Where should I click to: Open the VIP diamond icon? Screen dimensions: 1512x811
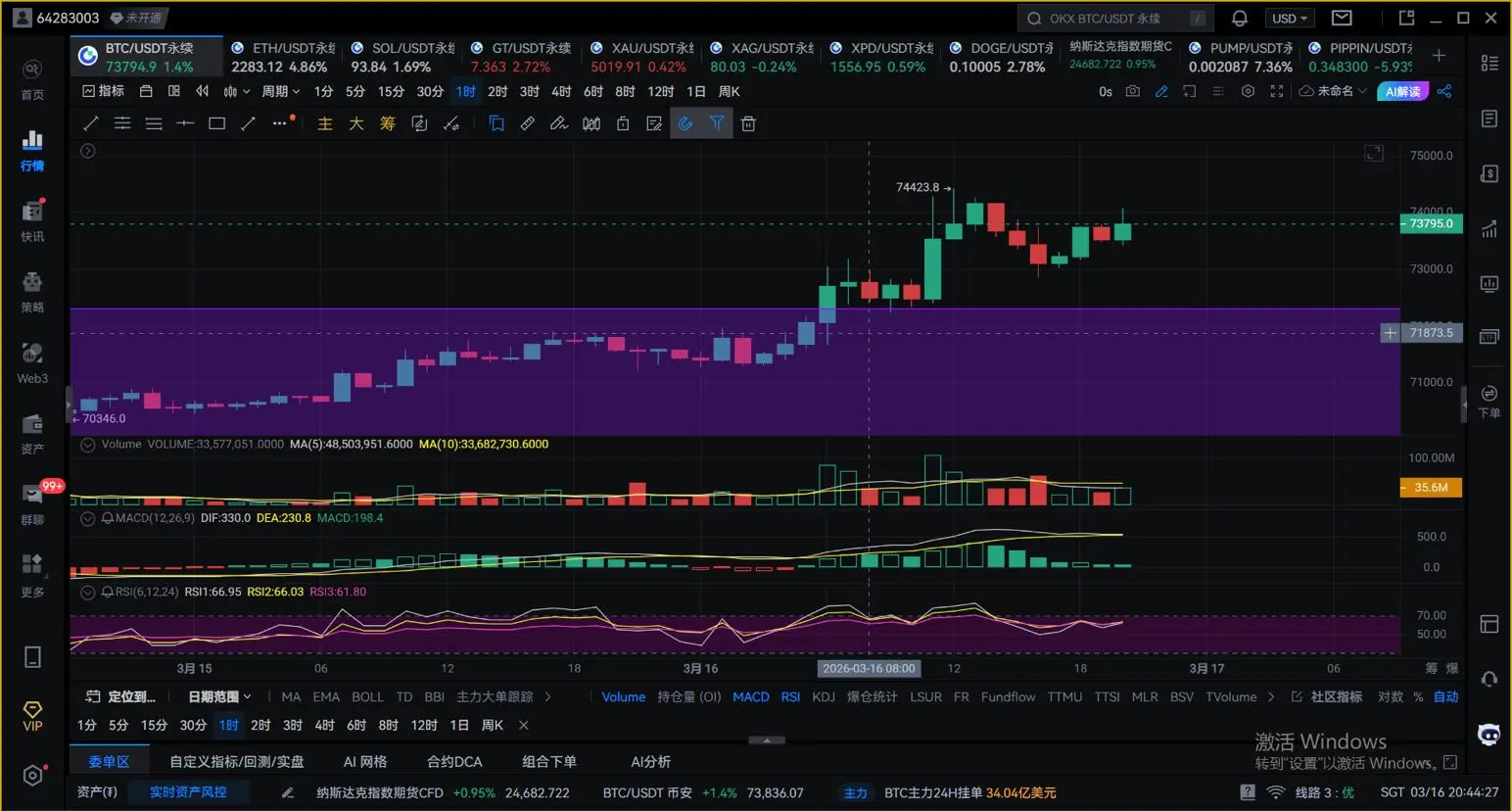click(32, 716)
